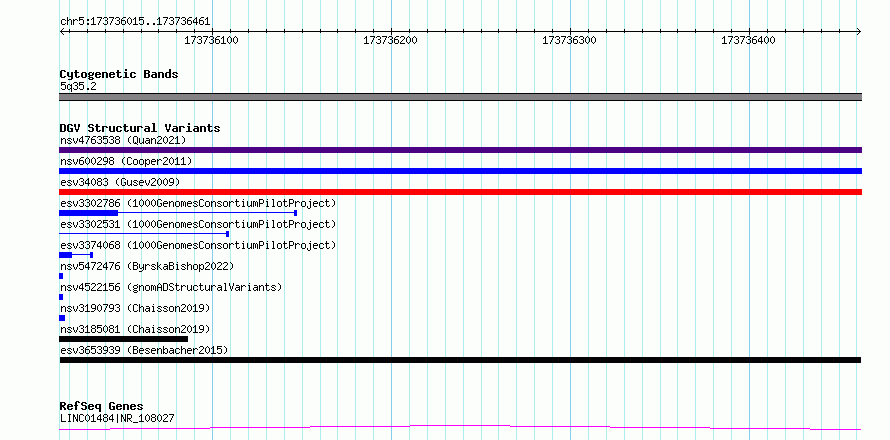Select the black nsv3185081 variant bar
Image resolution: width=890 pixels, height=440 pixels.
click(x=123, y=339)
